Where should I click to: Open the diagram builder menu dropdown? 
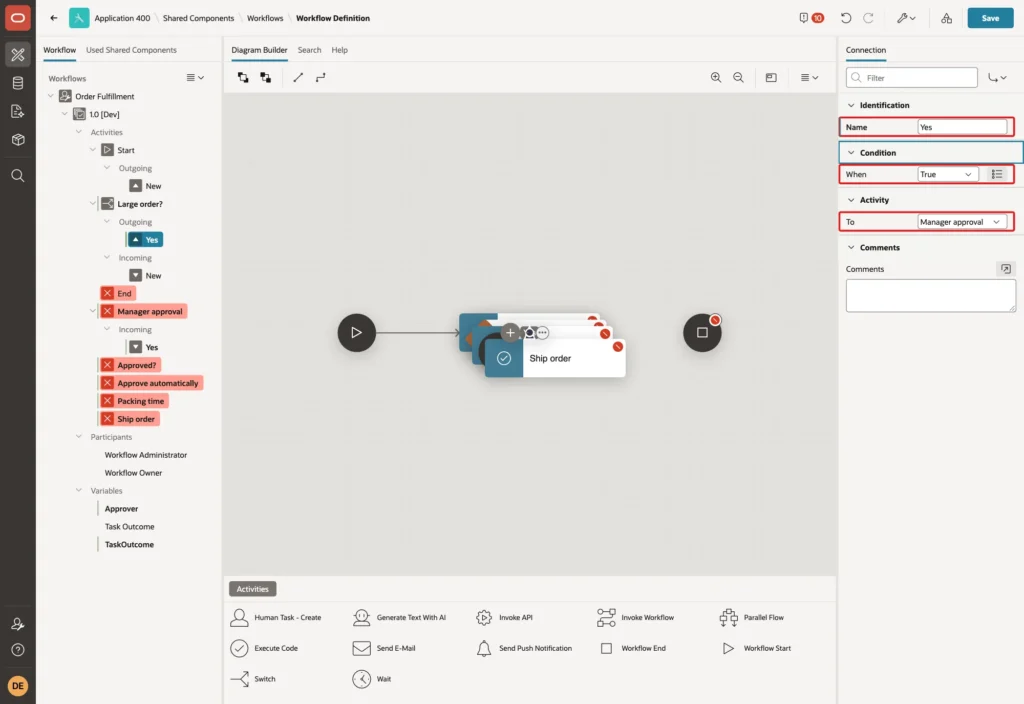pos(809,77)
